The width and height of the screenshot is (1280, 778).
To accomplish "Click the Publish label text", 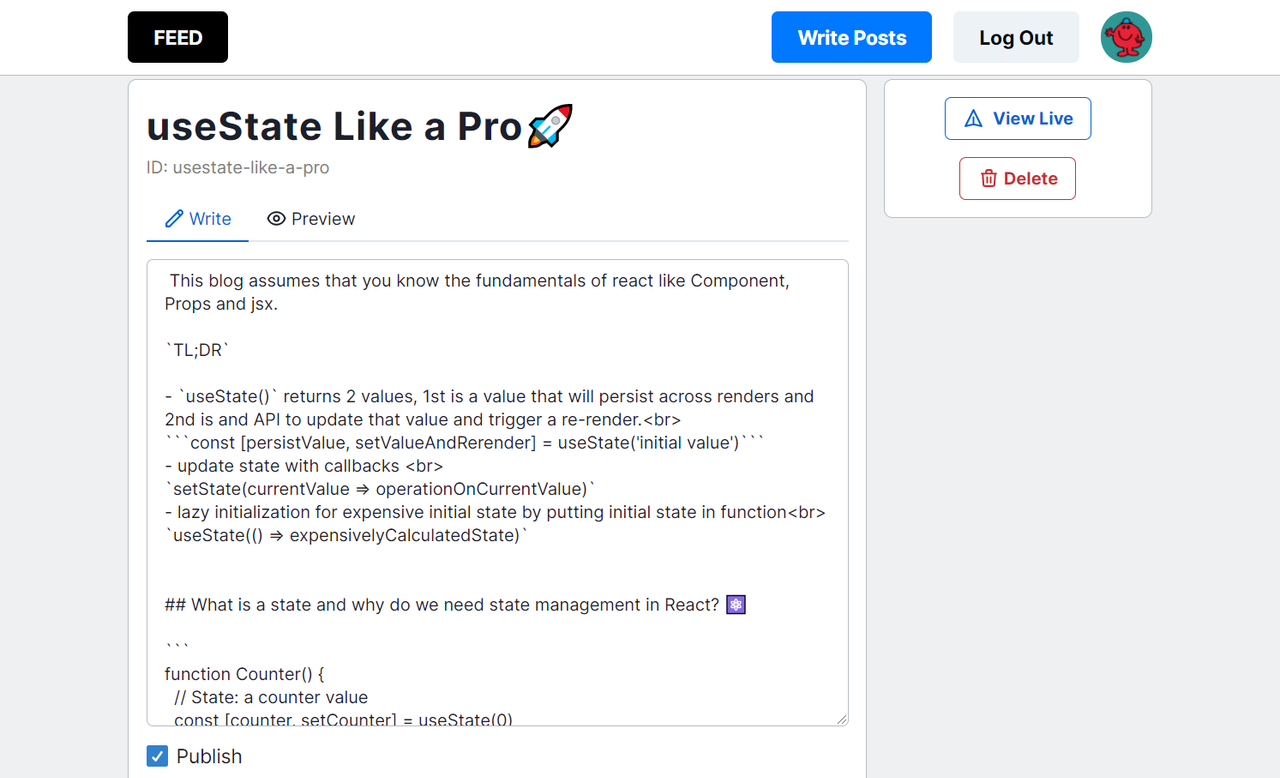I will [209, 756].
